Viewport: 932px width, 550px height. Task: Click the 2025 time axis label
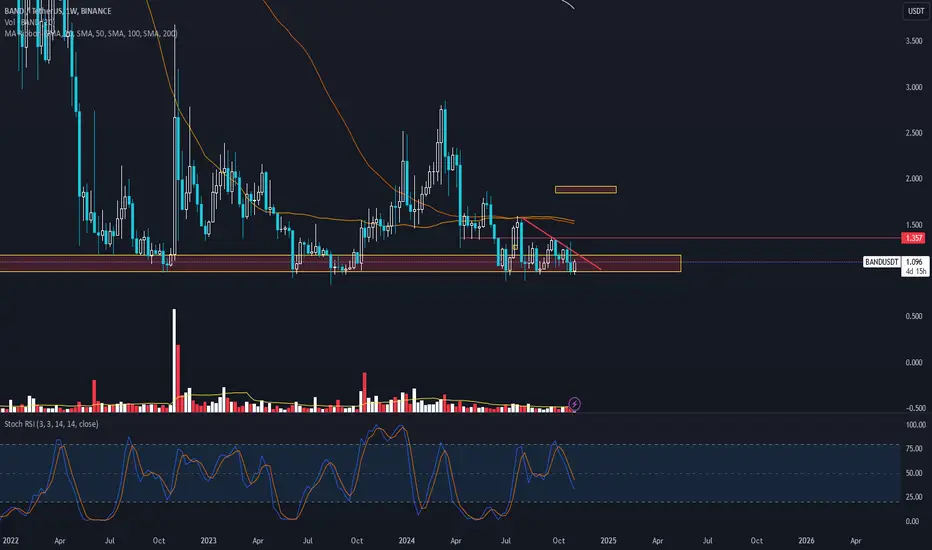[x=608, y=540]
